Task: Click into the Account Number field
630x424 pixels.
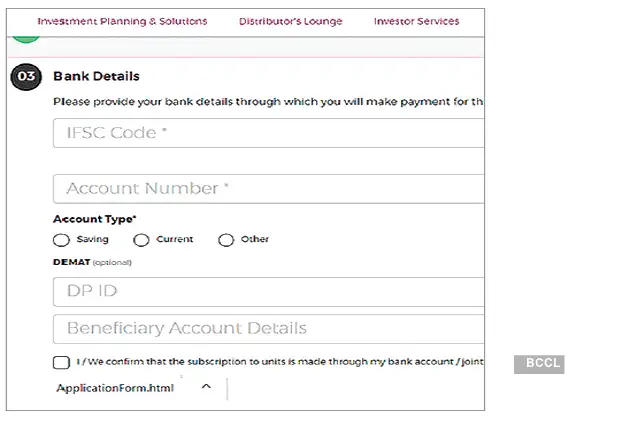Action: coord(268,188)
